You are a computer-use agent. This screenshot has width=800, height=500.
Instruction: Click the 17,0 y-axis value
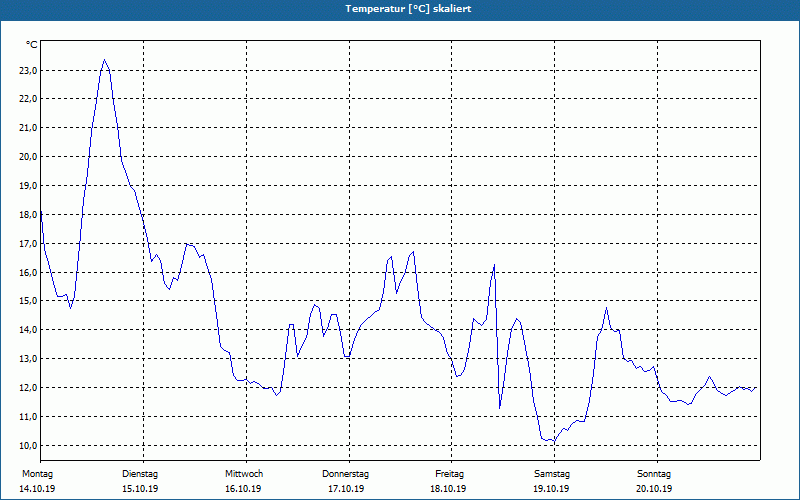pyautogui.click(x=28, y=243)
